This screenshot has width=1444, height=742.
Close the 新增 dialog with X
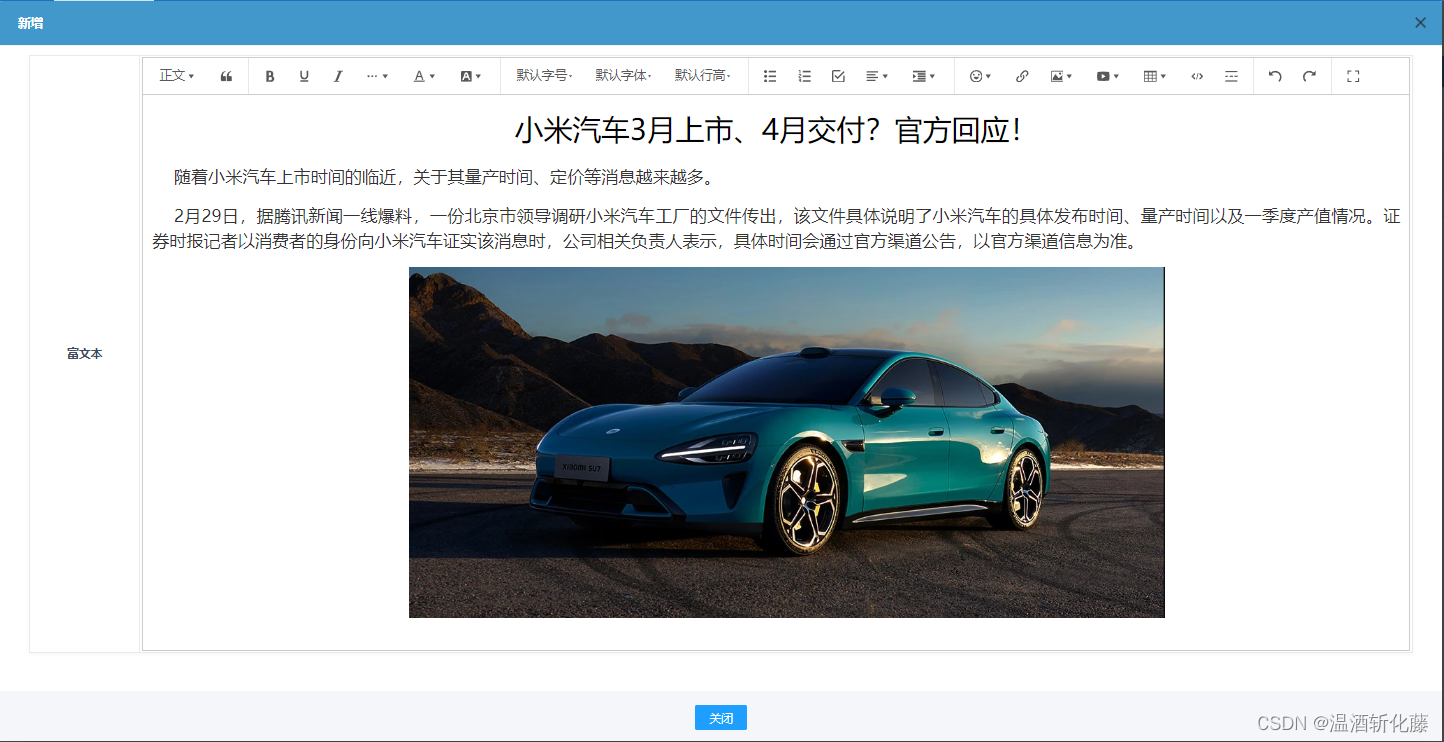point(1420,23)
